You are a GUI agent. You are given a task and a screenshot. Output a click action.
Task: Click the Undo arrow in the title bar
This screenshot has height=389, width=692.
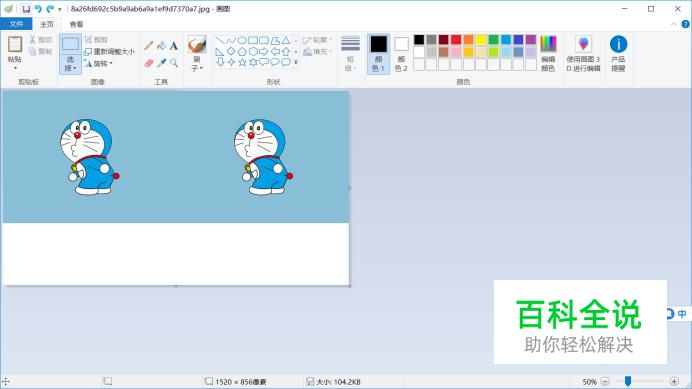point(38,9)
